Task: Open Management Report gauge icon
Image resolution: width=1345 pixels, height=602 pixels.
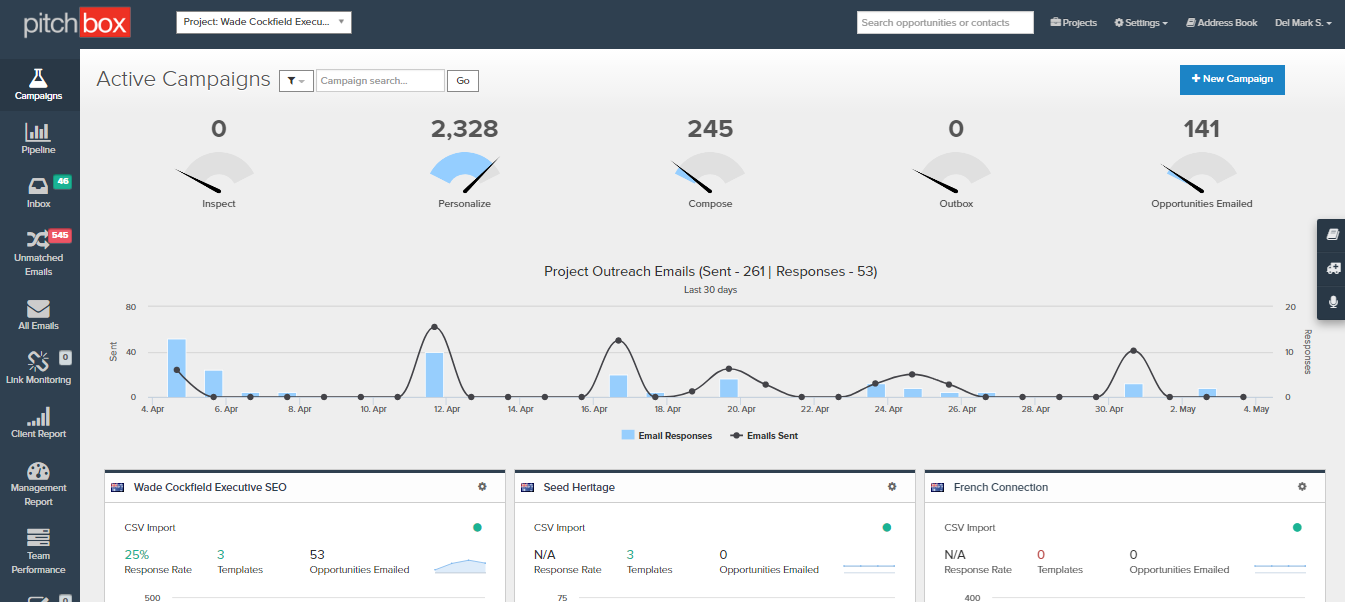Action: [38, 470]
